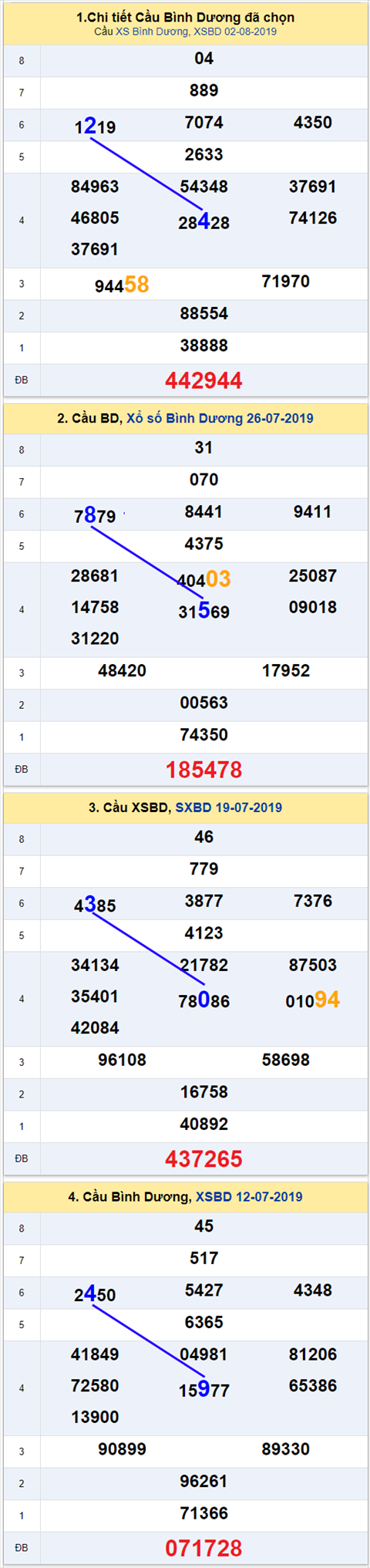Click first prize number 38888
The width and height of the screenshot is (370, 1568).
203,346
